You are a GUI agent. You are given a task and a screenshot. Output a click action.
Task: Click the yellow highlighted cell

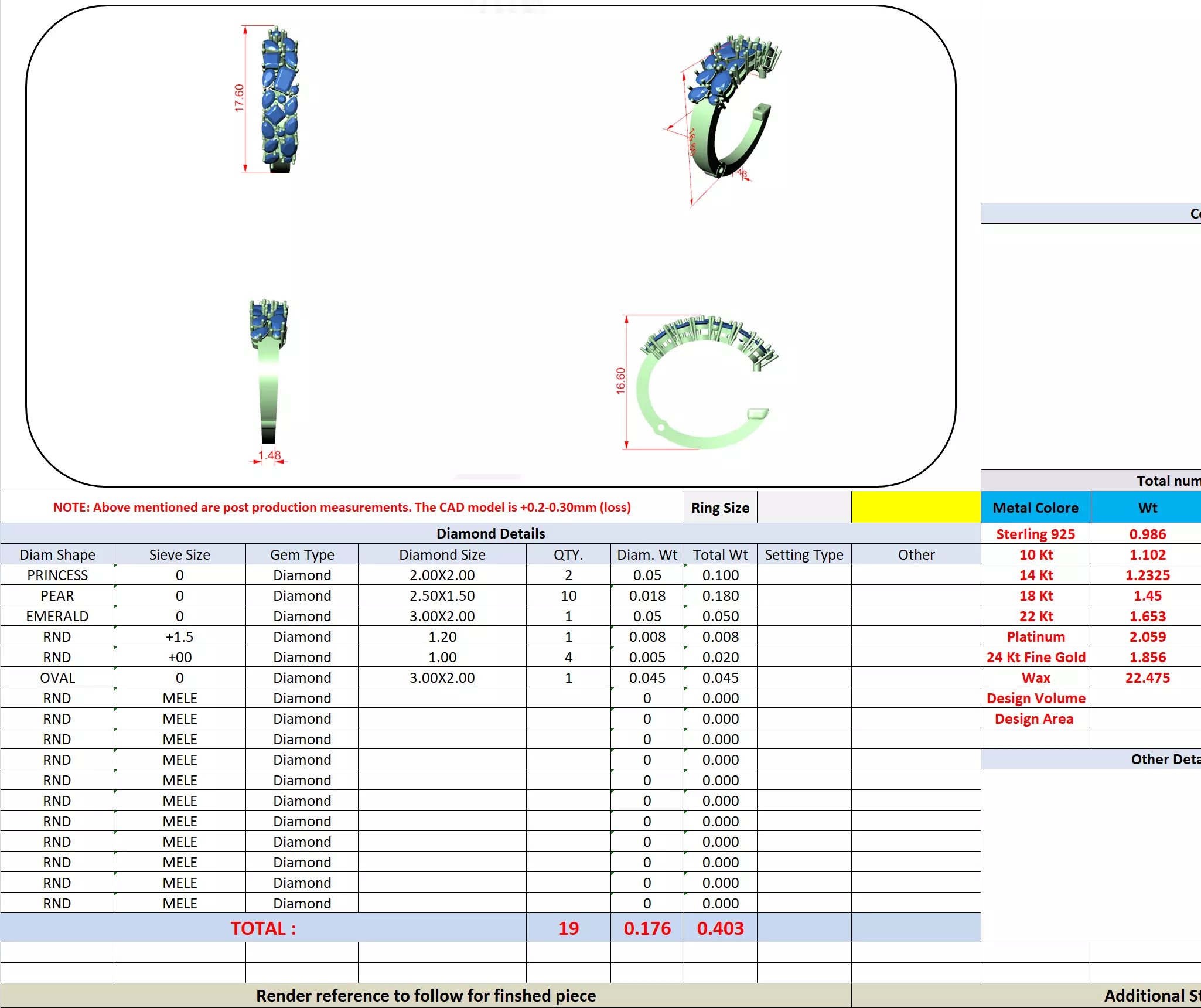(916, 508)
